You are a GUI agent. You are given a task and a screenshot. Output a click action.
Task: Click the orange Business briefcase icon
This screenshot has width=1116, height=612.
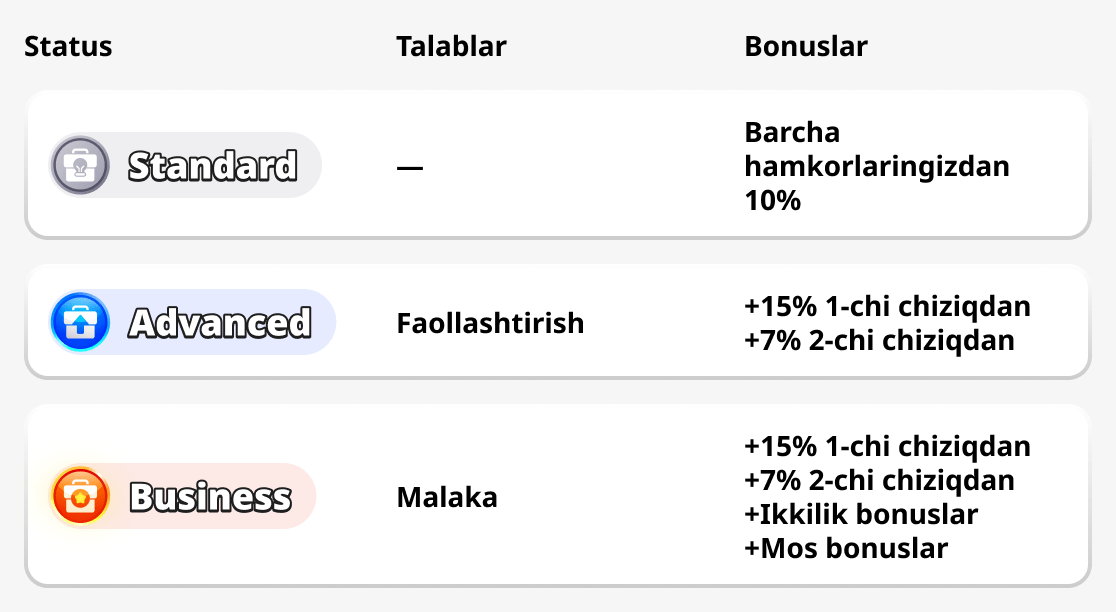[80, 496]
